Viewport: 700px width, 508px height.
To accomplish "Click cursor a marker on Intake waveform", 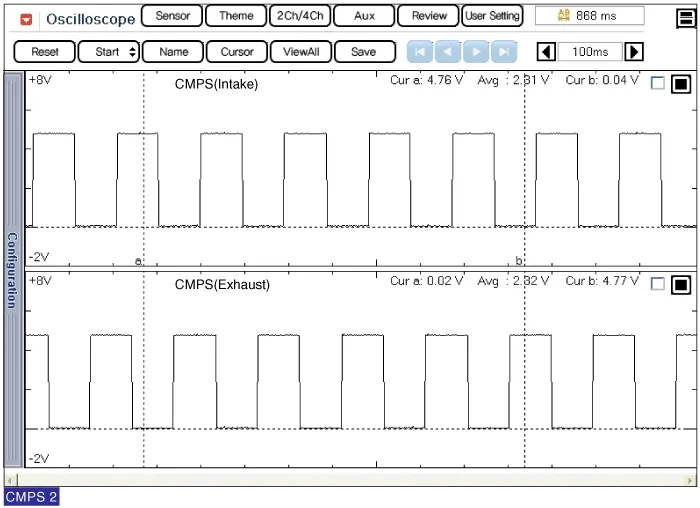I will pyautogui.click(x=138, y=261).
